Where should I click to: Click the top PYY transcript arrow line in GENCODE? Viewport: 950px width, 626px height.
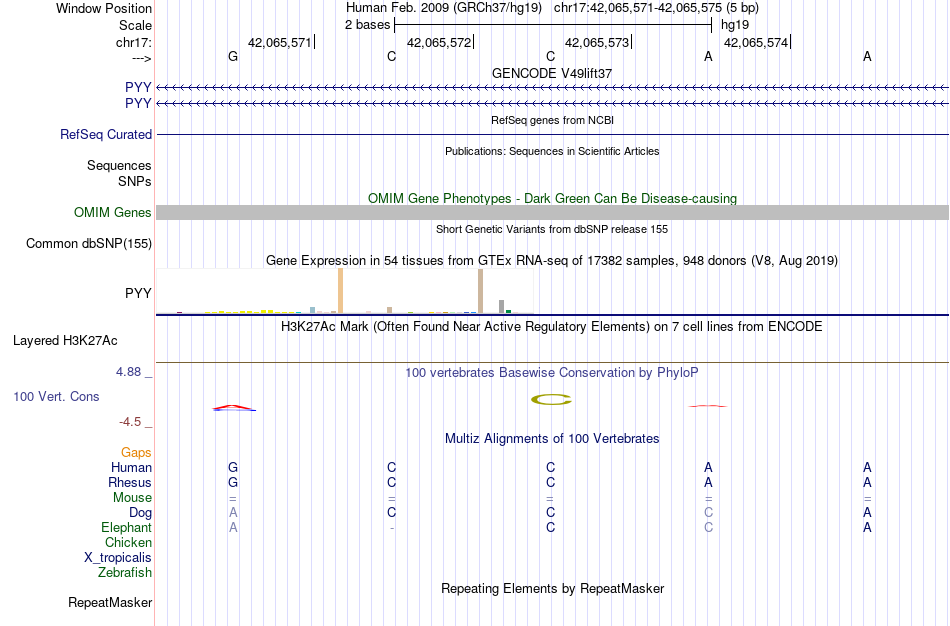(553, 88)
